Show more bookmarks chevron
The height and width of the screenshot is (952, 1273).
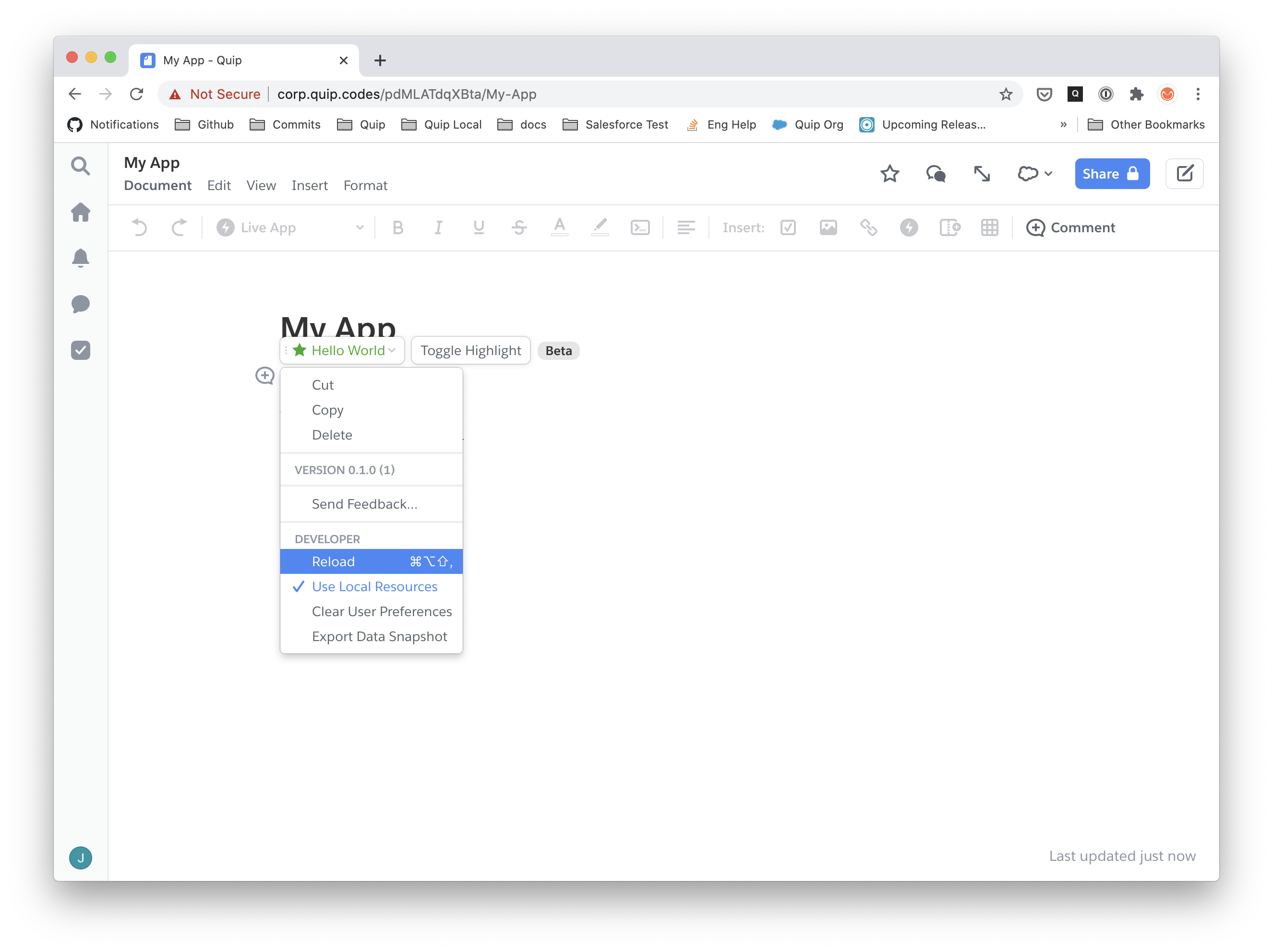[x=1063, y=125]
